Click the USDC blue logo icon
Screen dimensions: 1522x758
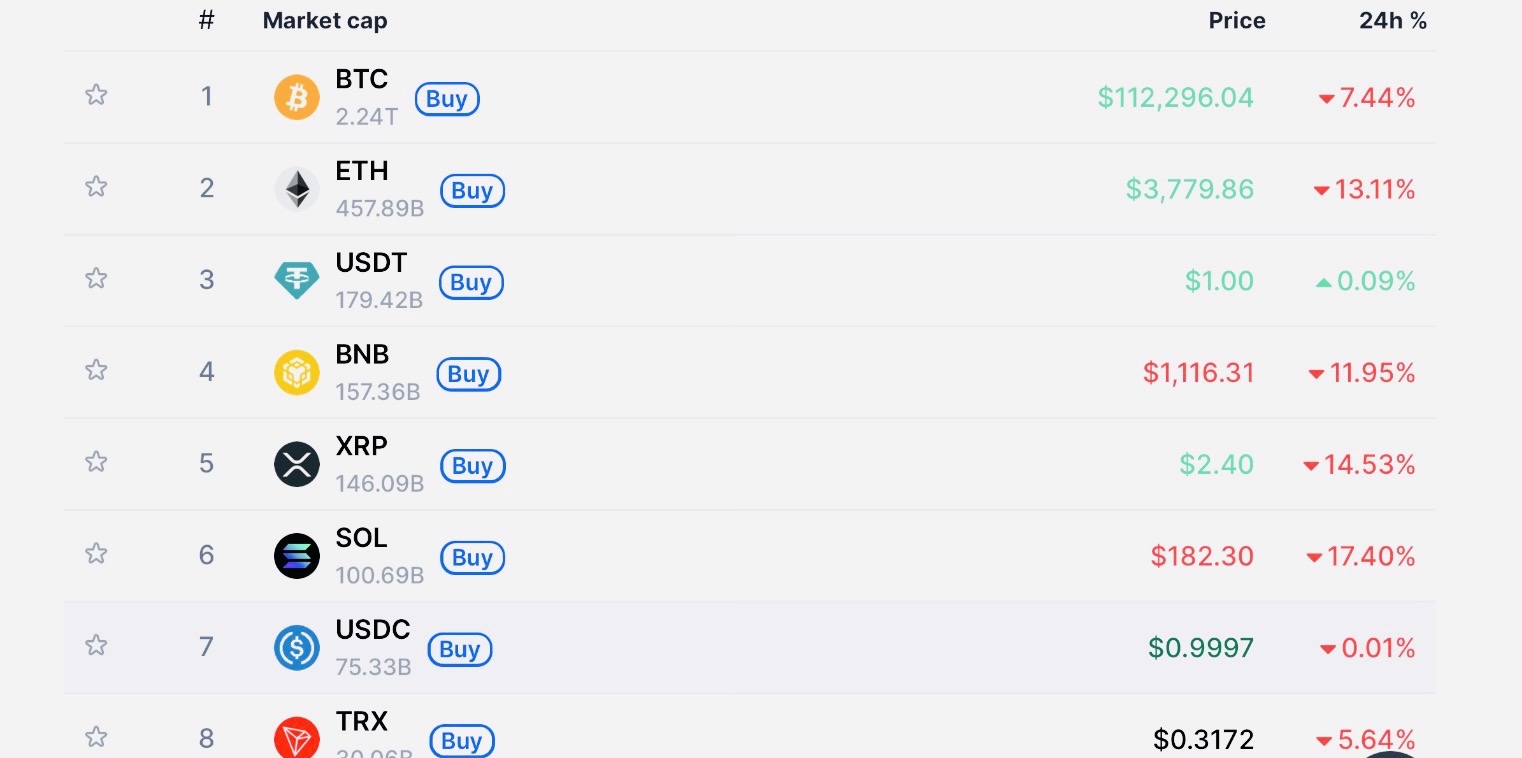(296, 648)
